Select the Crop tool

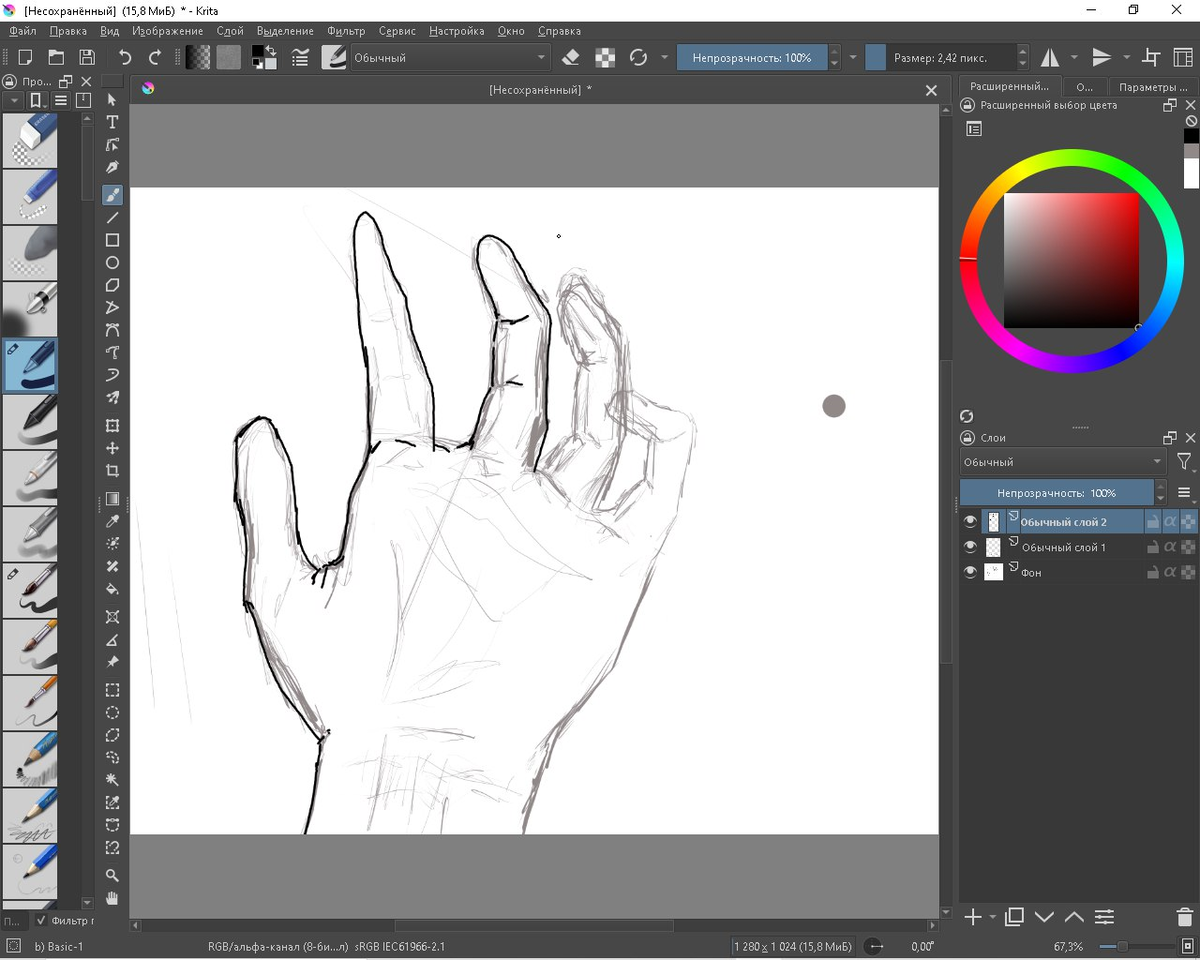(x=113, y=471)
